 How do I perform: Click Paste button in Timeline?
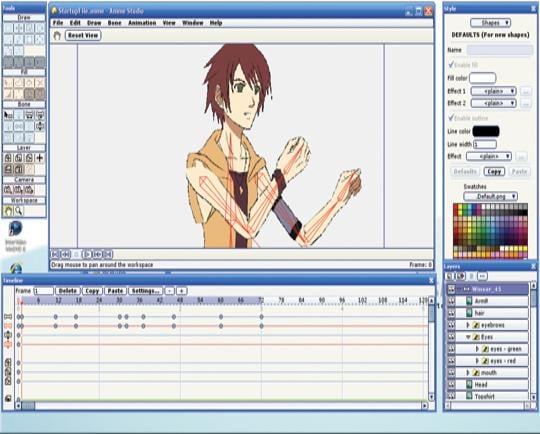click(x=115, y=291)
